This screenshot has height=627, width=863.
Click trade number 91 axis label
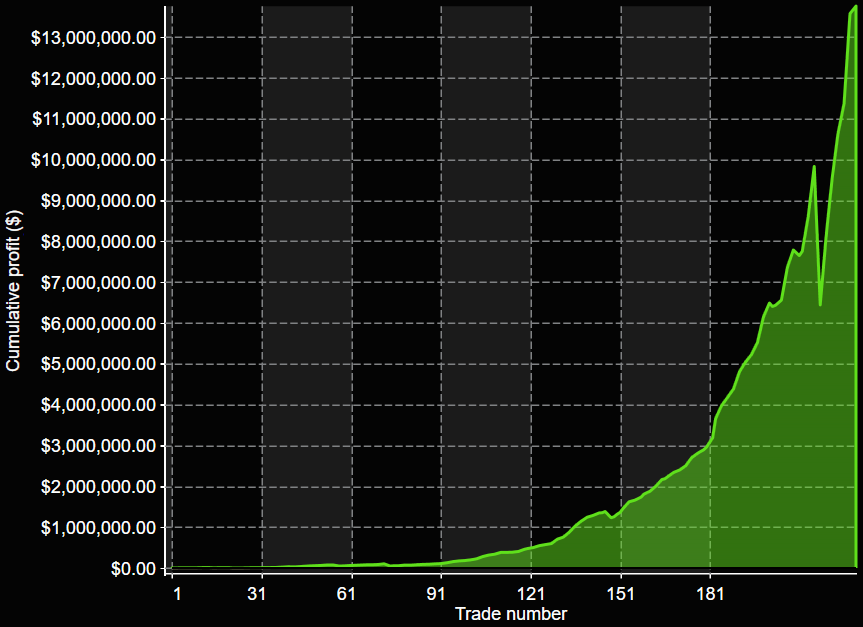(x=435, y=594)
